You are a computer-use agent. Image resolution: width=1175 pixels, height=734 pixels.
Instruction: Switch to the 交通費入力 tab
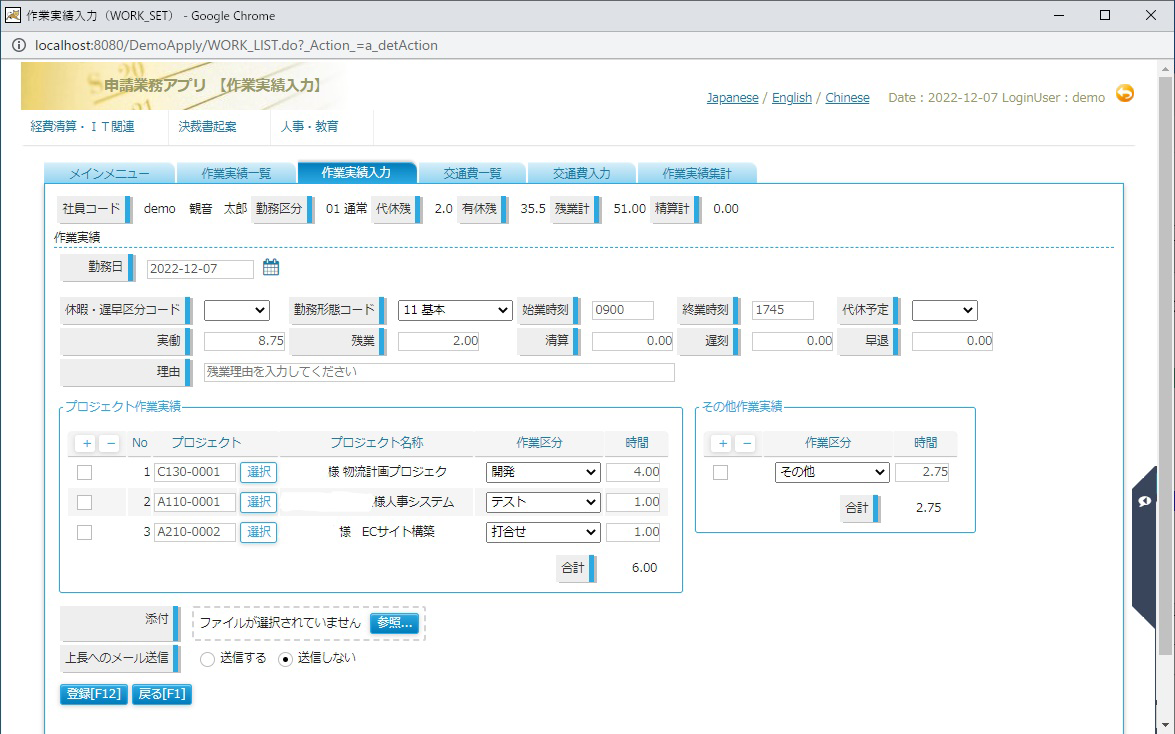[581, 173]
